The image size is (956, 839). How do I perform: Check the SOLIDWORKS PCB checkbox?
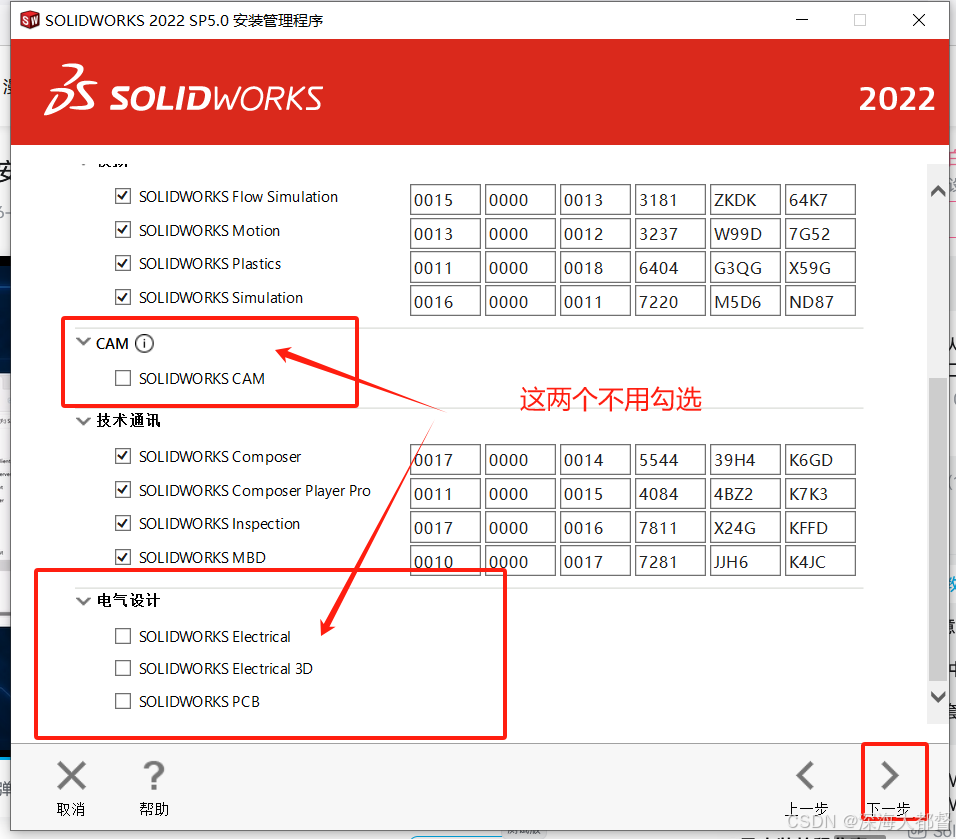123,701
